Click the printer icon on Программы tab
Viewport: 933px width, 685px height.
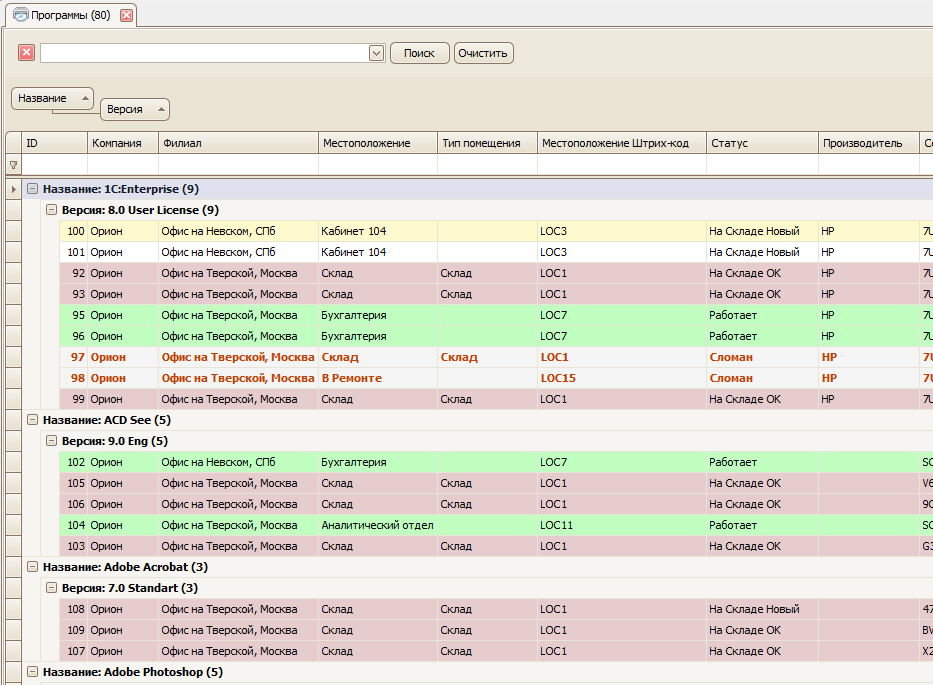(21, 15)
